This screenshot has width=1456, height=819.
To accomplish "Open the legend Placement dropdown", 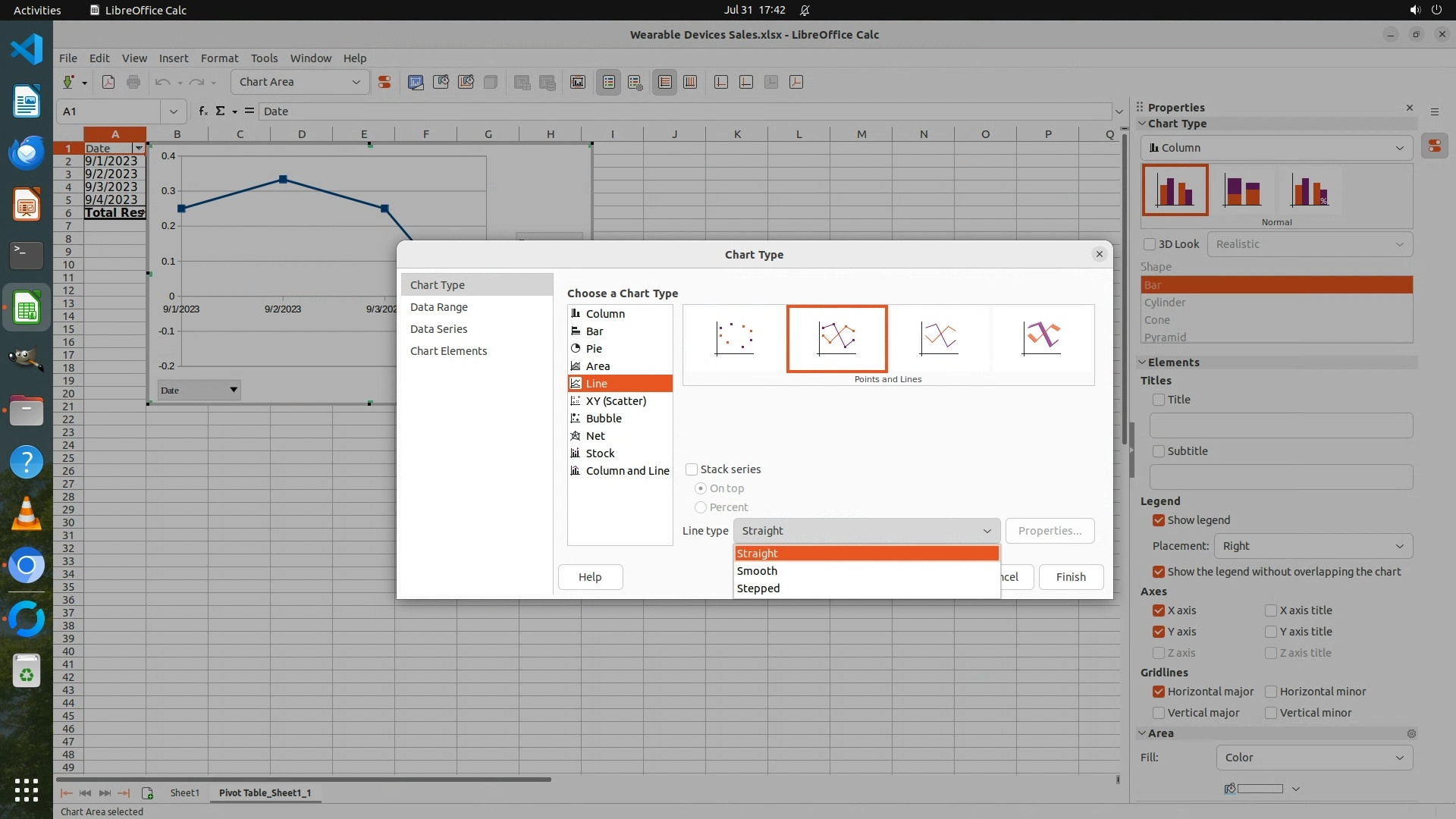I will coord(1313,546).
